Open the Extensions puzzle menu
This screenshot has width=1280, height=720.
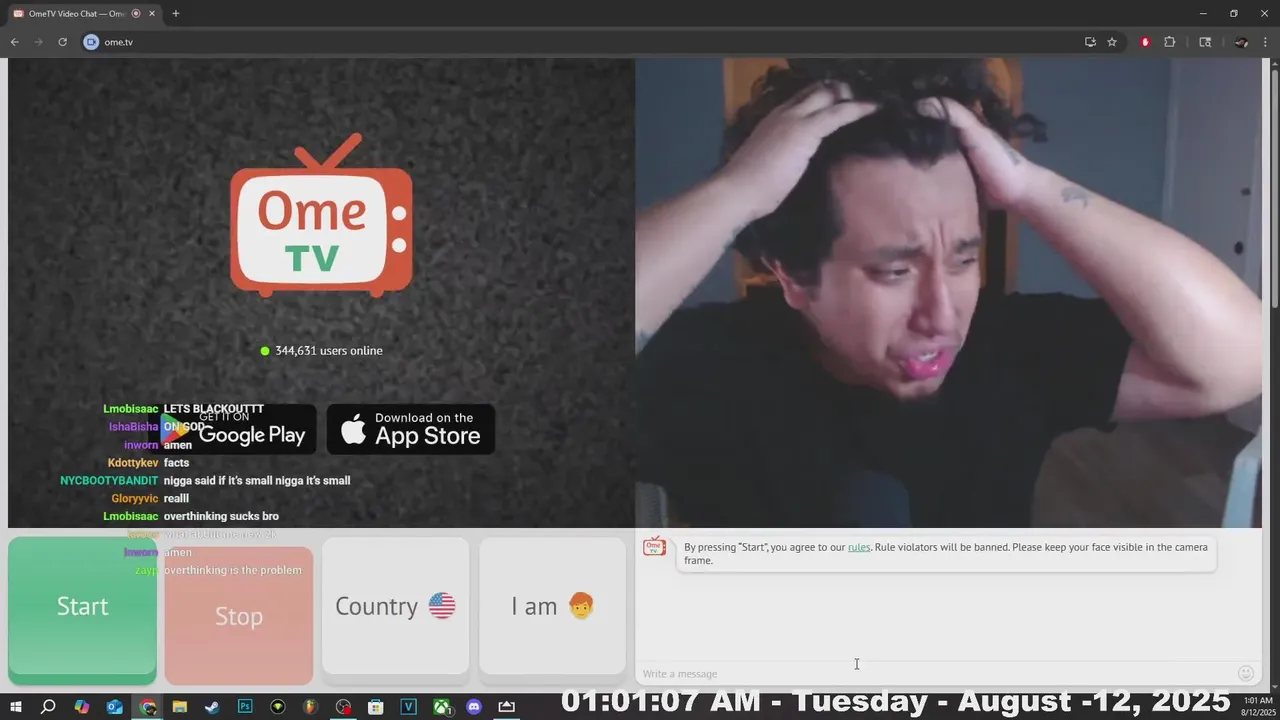click(x=1169, y=42)
